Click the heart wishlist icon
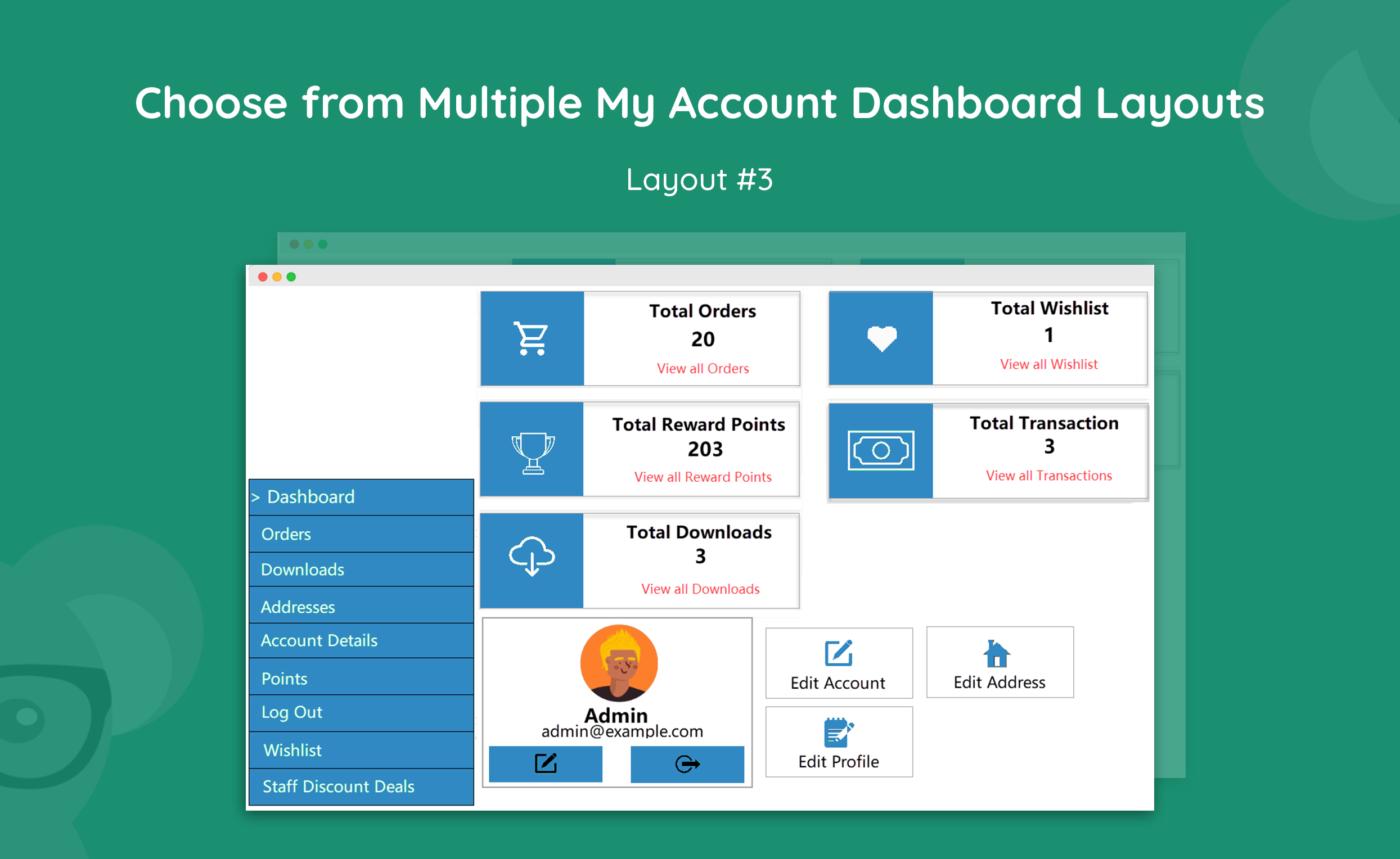The image size is (1400, 859). [x=881, y=339]
